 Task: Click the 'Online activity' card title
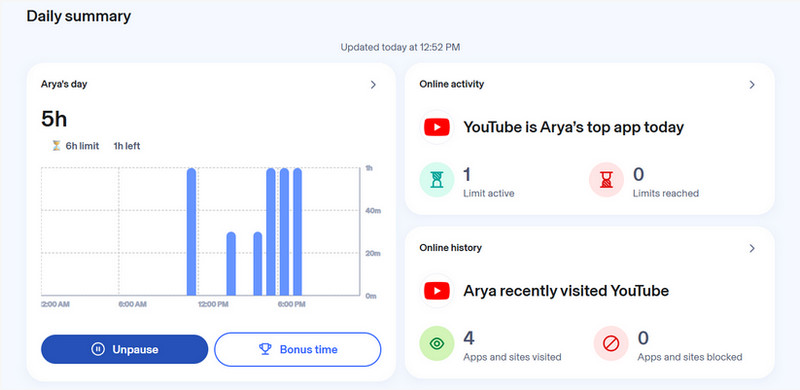click(x=452, y=84)
